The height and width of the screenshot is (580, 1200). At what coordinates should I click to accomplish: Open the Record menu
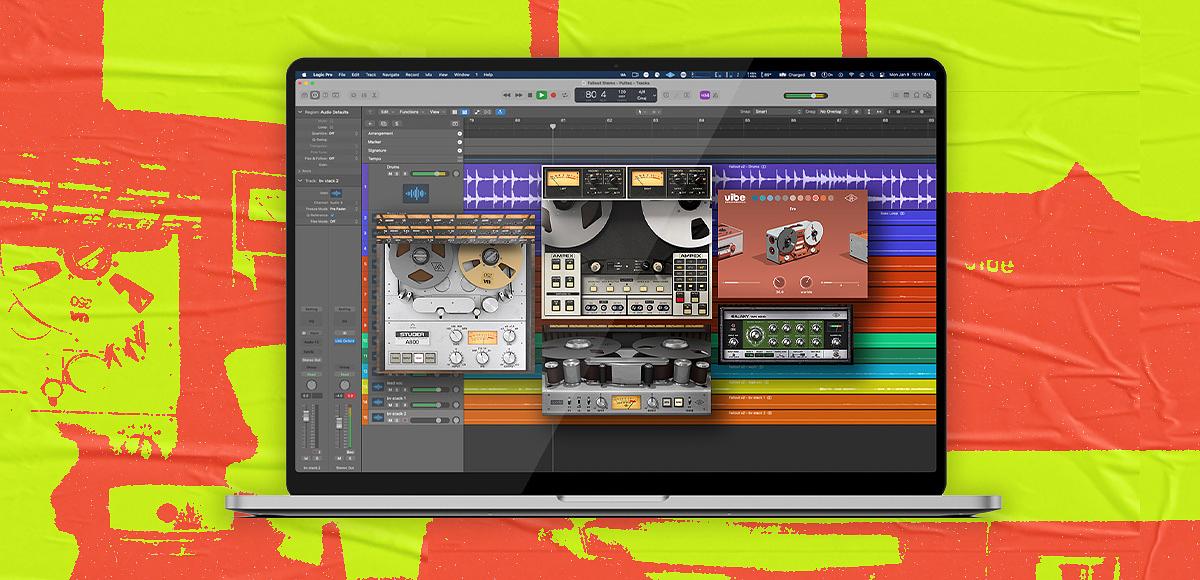(x=412, y=75)
